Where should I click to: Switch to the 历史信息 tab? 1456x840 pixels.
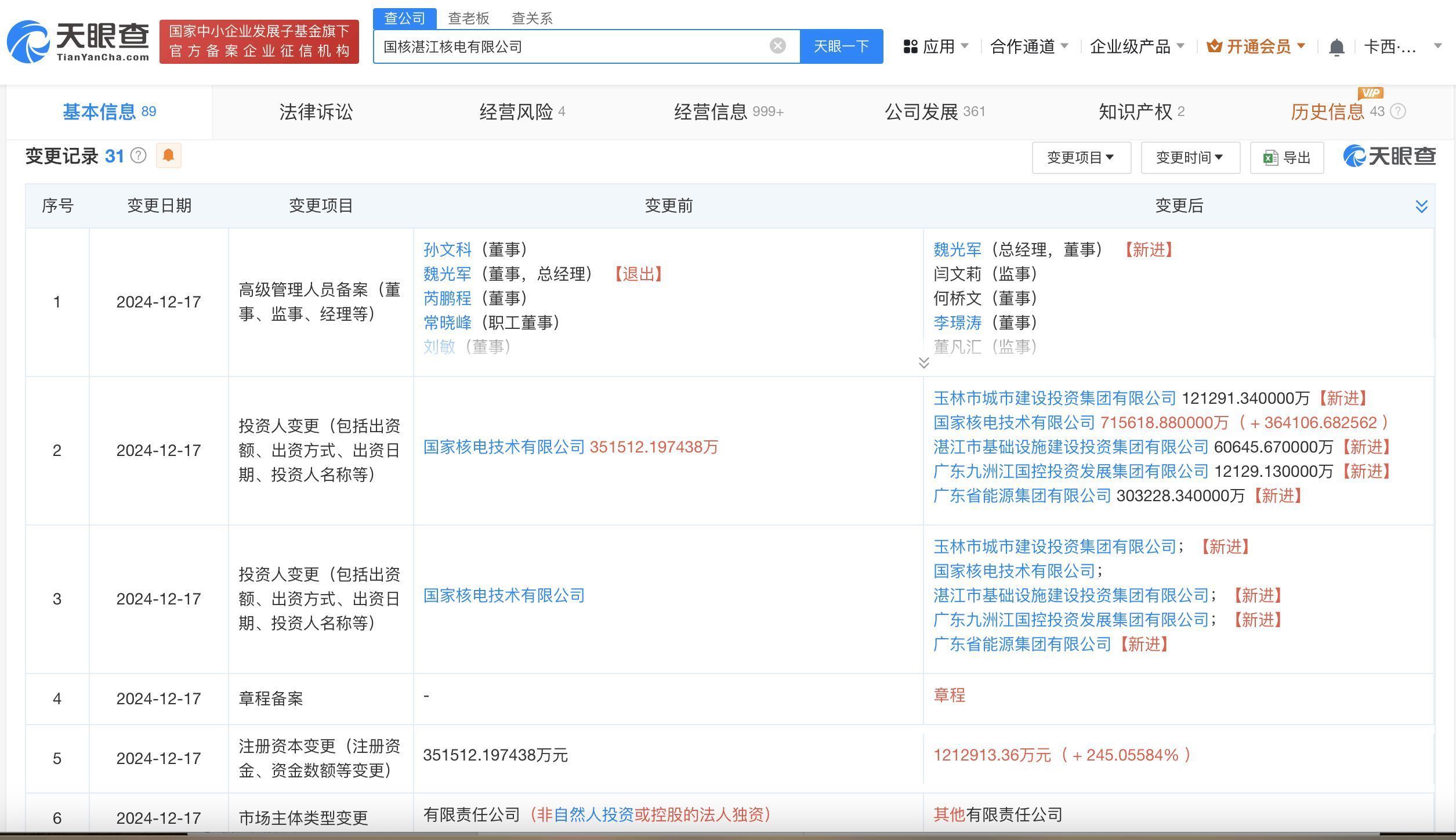1337,111
